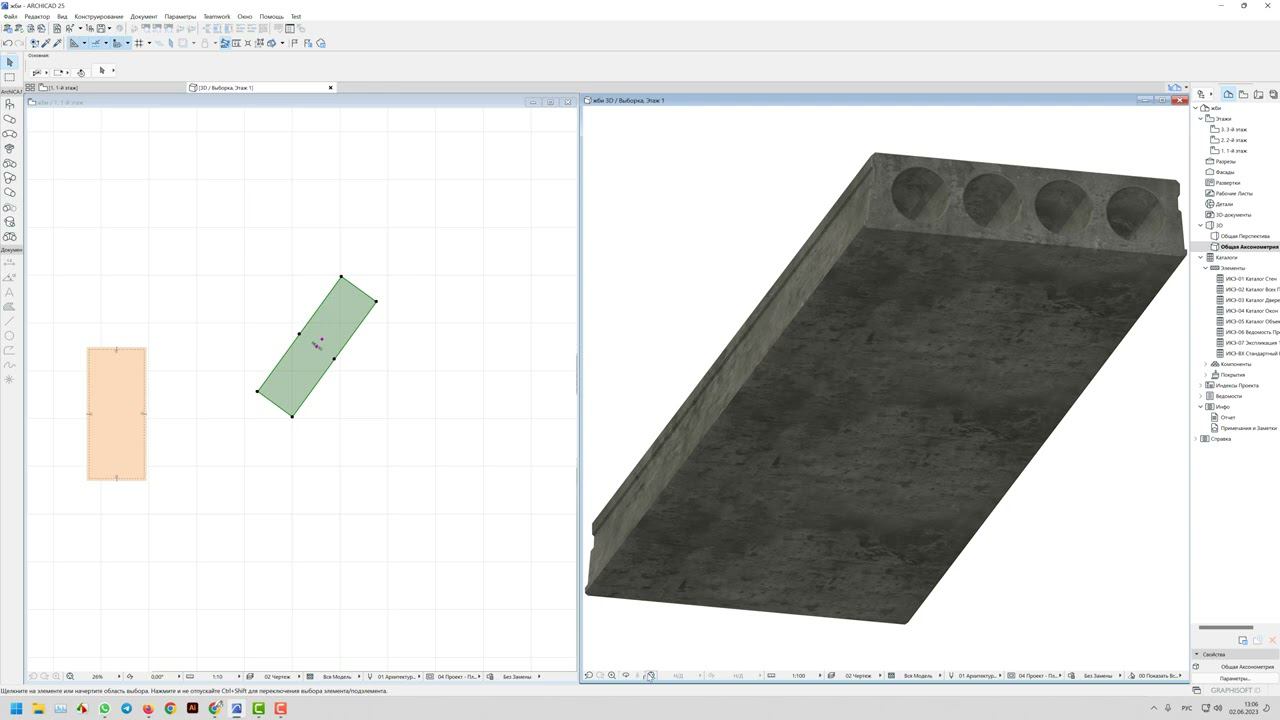Open Фасады in the Navigator tree
Image resolution: width=1280 pixels, height=720 pixels.
1224,172
